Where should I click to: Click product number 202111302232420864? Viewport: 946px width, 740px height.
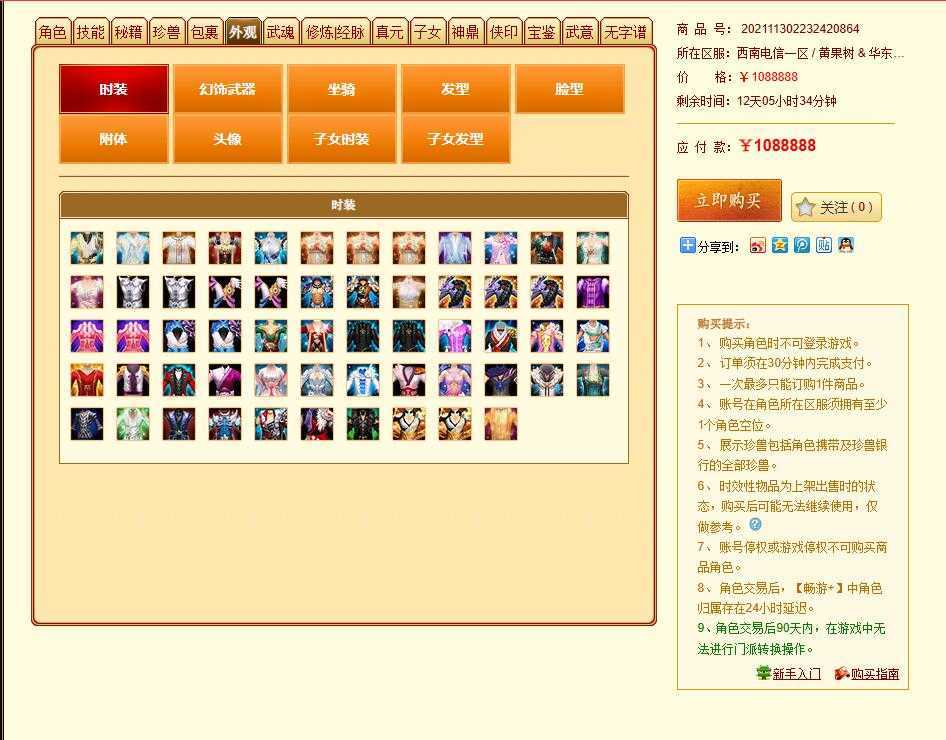point(800,28)
